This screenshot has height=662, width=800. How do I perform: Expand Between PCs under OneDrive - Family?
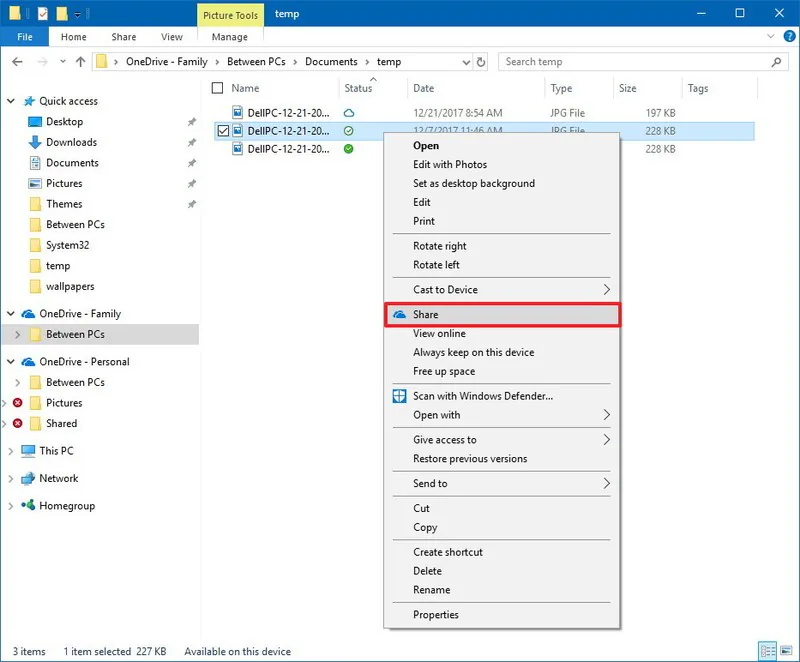[x=18, y=335]
